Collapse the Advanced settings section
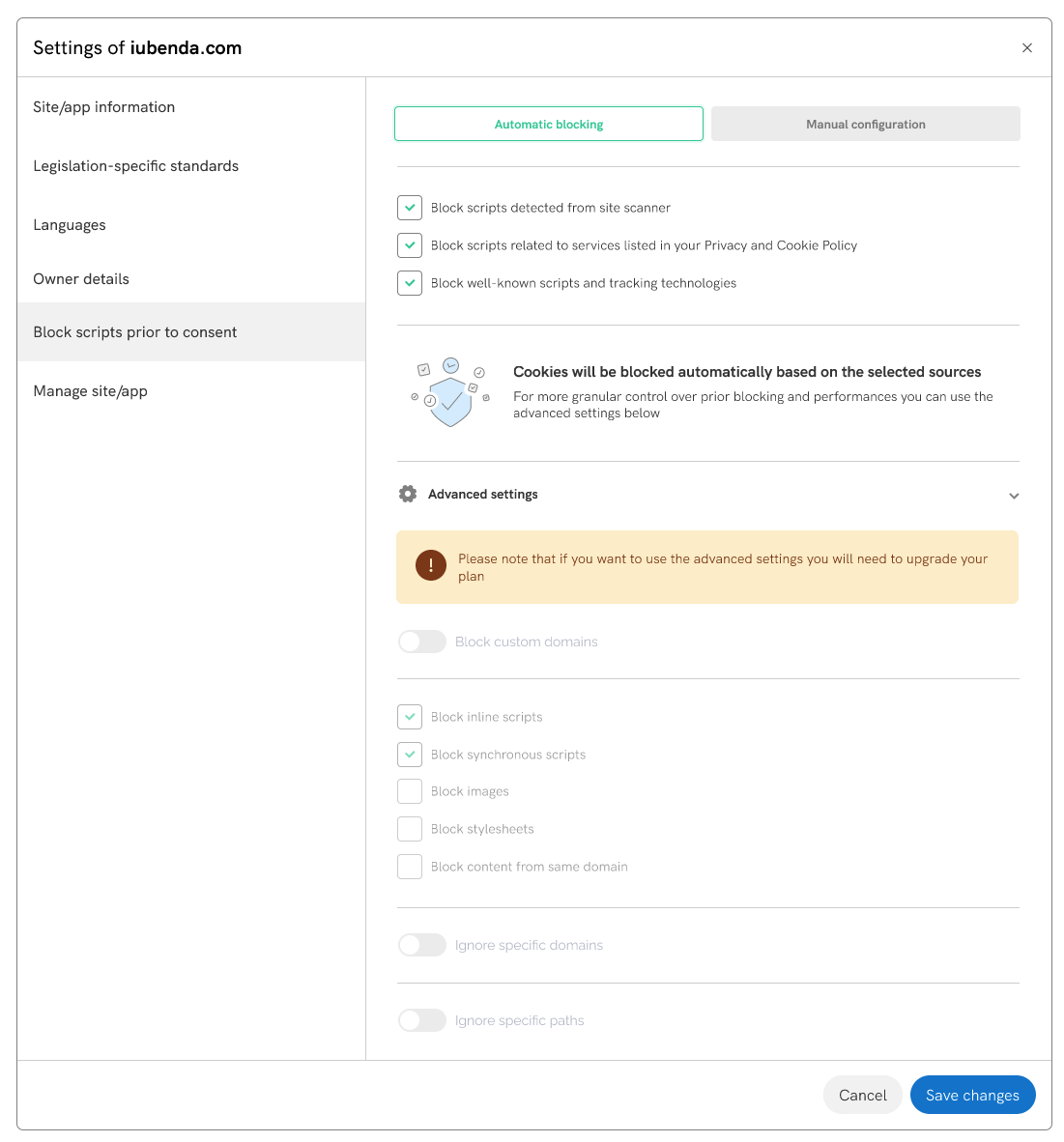 pyautogui.click(x=1014, y=495)
